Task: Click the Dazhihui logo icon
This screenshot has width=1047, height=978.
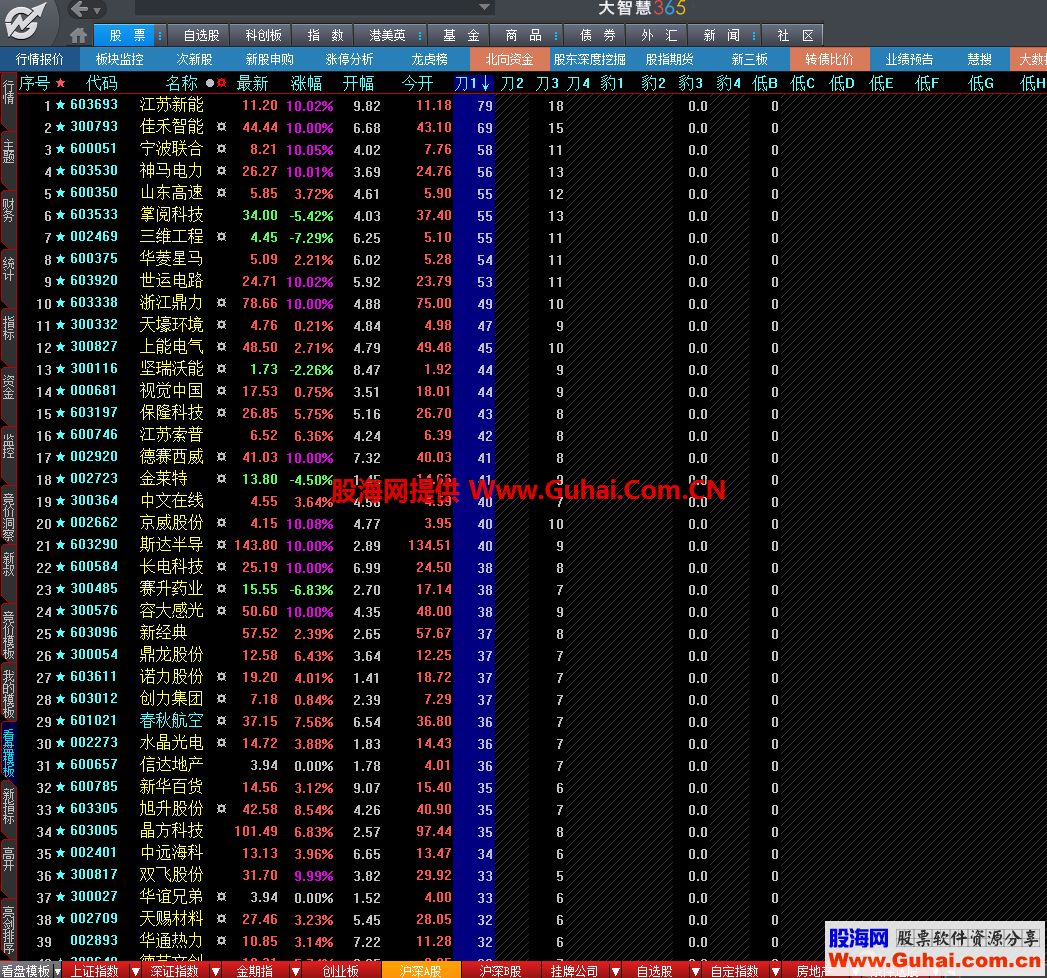Action: tap(24, 21)
